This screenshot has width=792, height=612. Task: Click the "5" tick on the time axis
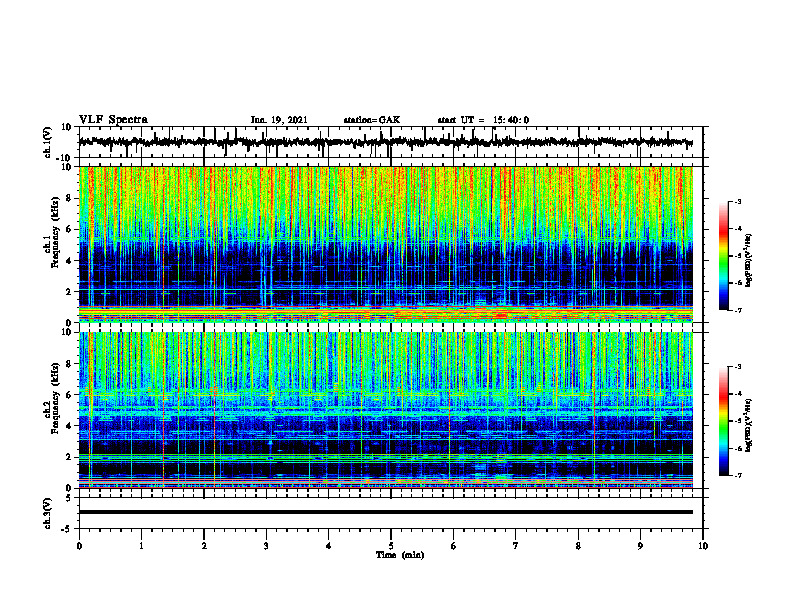pyautogui.click(x=391, y=546)
